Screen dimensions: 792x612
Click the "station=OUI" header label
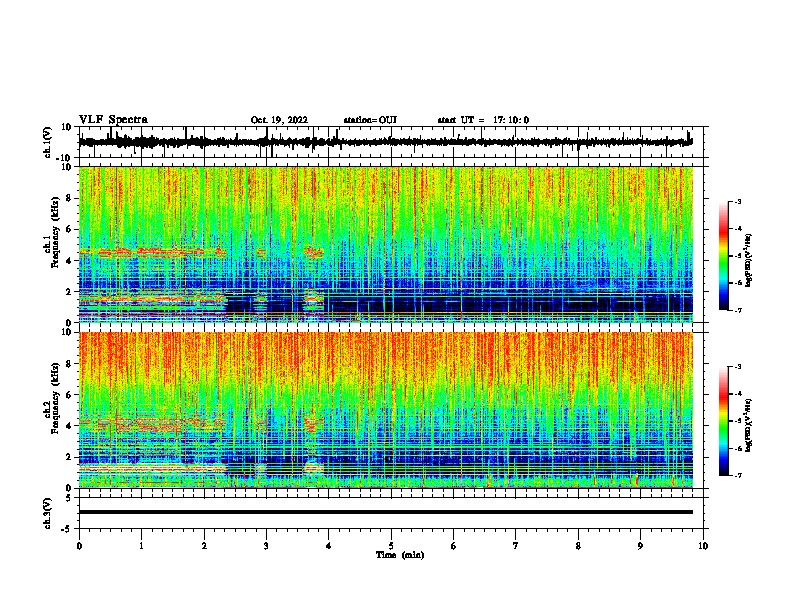click(370, 120)
